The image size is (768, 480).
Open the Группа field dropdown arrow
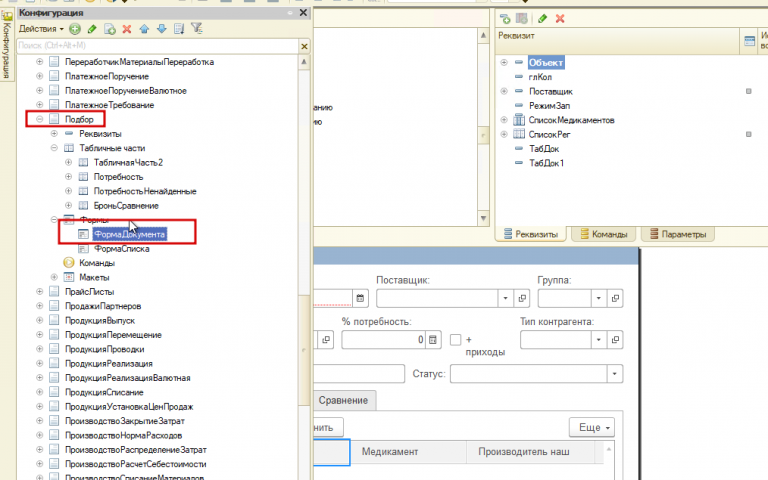tap(599, 298)
